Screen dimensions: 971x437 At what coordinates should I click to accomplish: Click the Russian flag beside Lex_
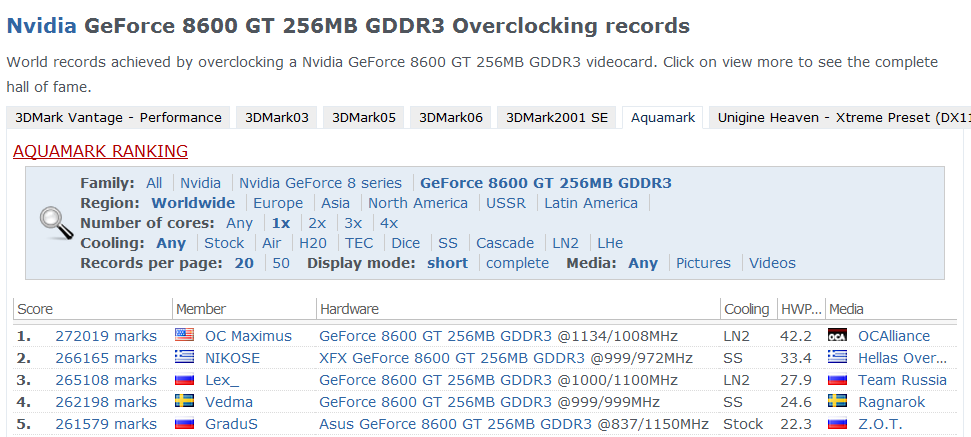(x=185, y=380)
